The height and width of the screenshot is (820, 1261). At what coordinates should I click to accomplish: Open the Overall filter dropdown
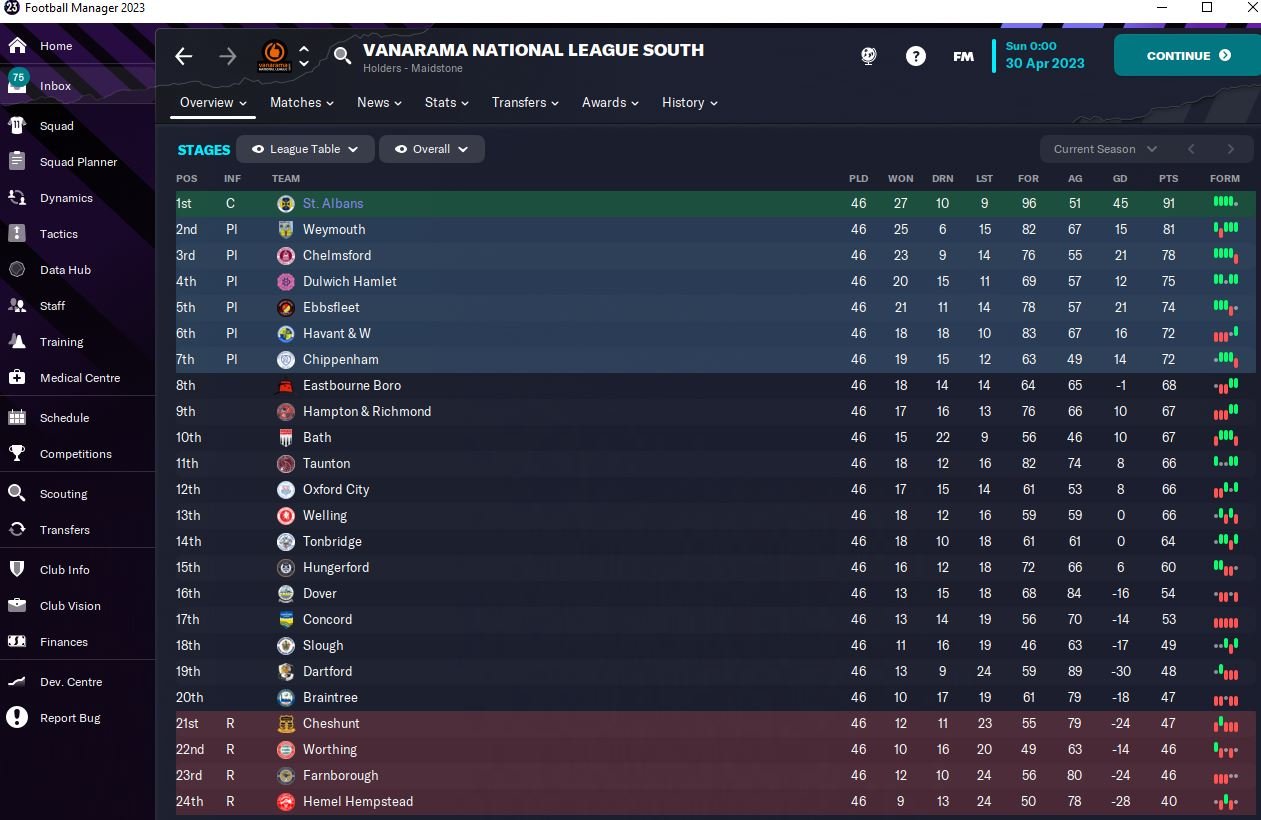pos(431,149)
